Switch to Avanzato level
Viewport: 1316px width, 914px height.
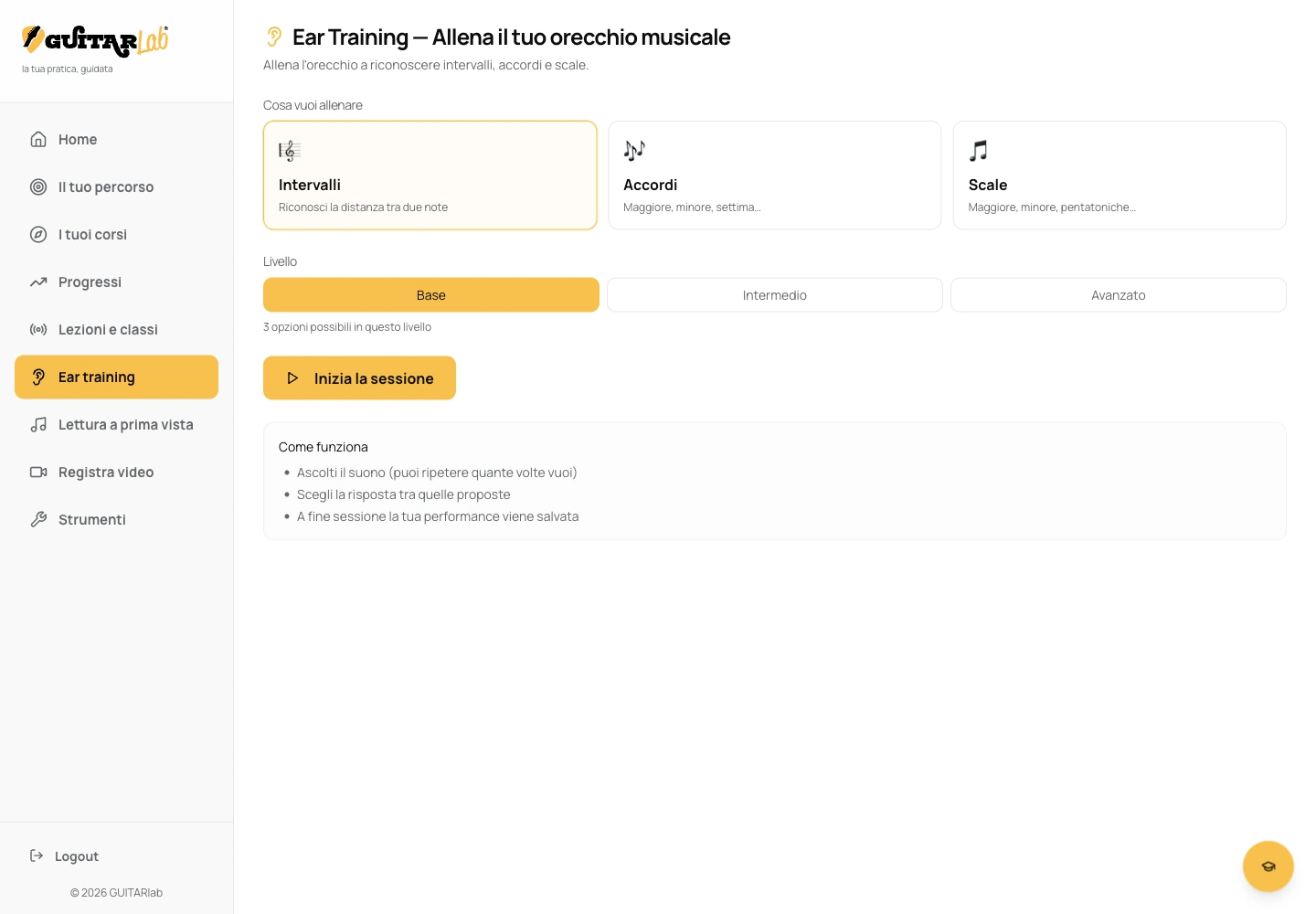(1119, 295)
